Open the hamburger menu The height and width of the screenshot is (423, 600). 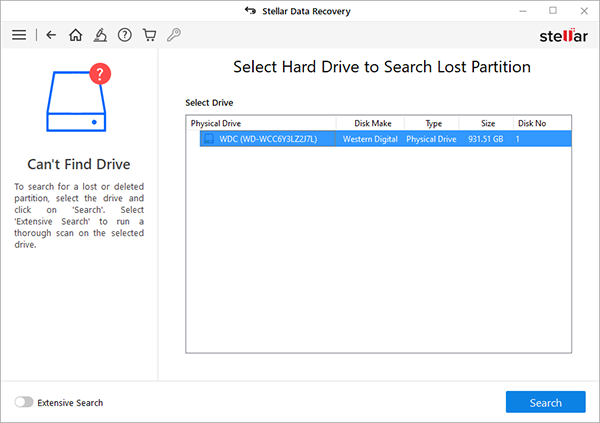click(x=19, y=35)
